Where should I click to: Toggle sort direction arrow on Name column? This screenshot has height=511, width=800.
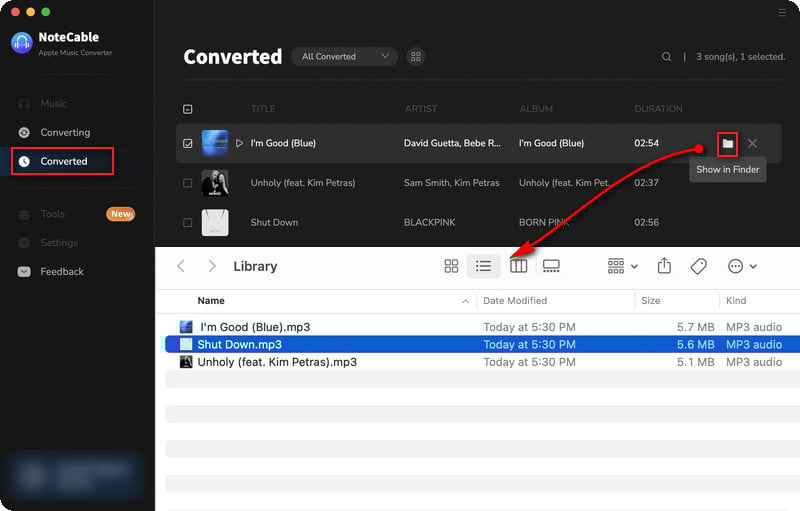[465, 301]
